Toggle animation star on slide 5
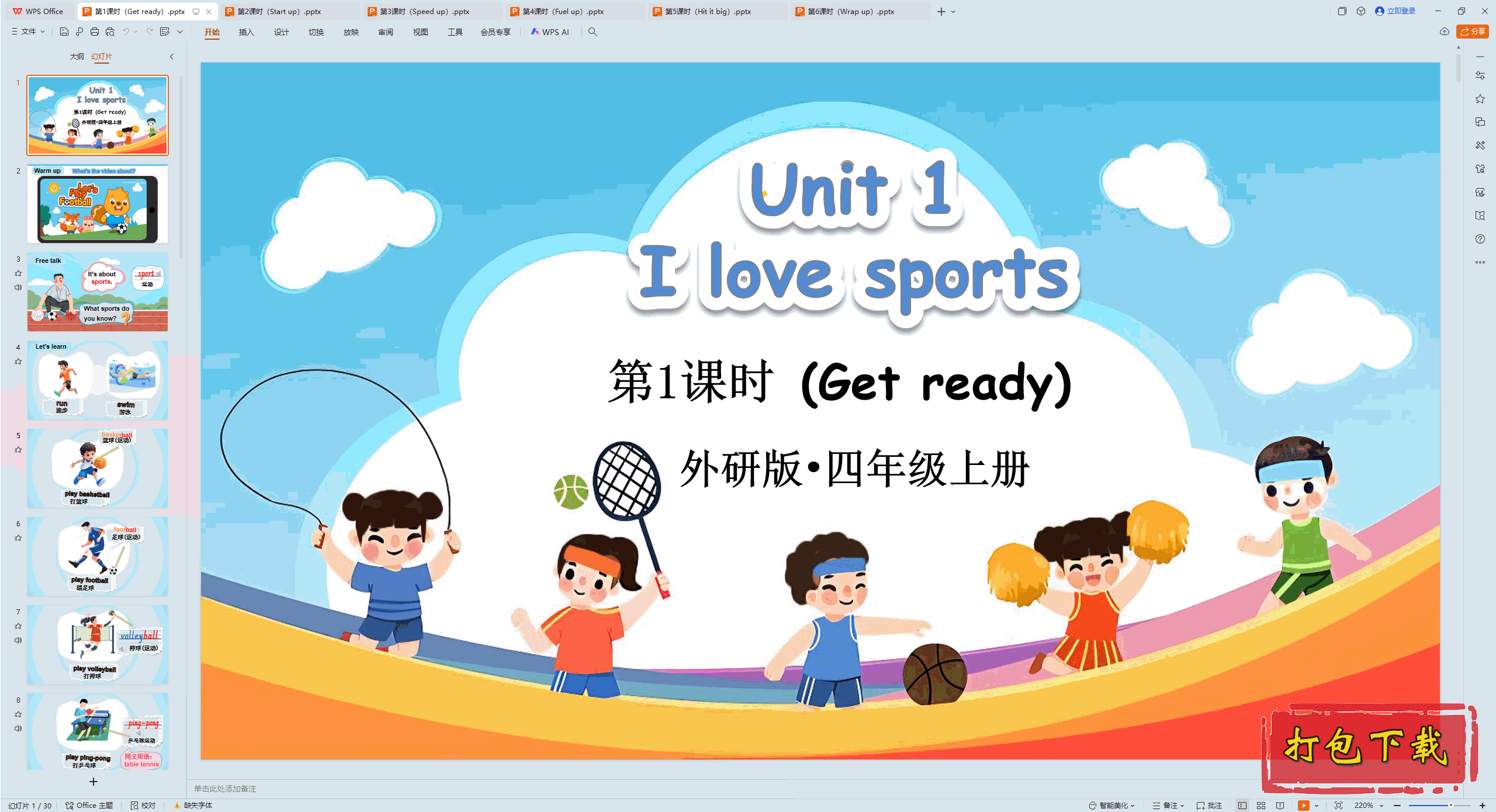 coord(18,450)
